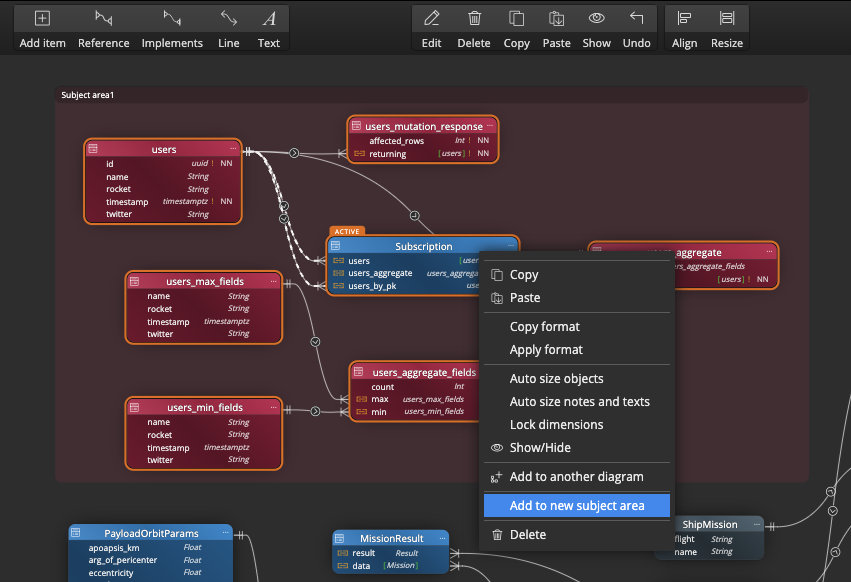Open users_mutation_response table ellipsis menu
The width and height of the screenshot is (851, 582).
(x=489, y=126)
